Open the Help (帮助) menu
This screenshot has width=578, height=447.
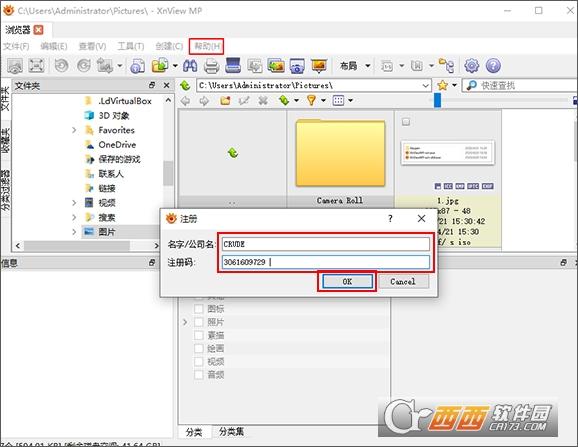207,46
